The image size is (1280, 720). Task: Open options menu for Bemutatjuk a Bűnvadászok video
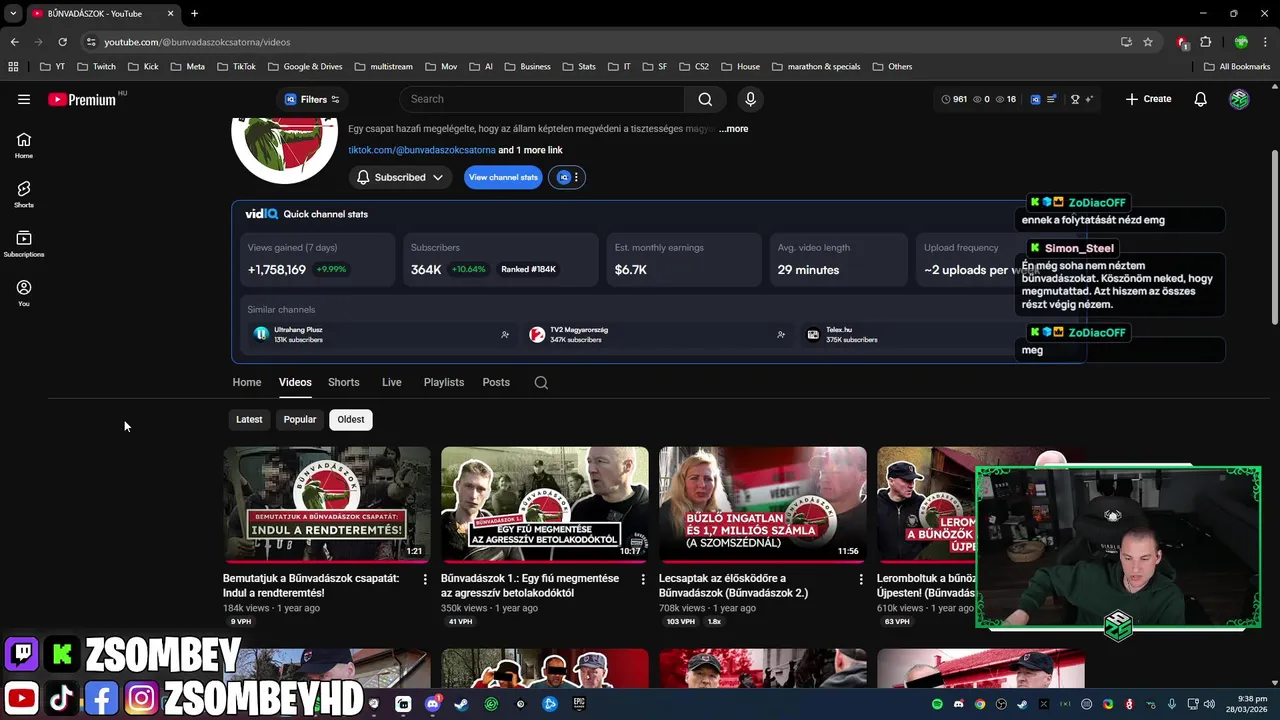[x=425, y=579]
